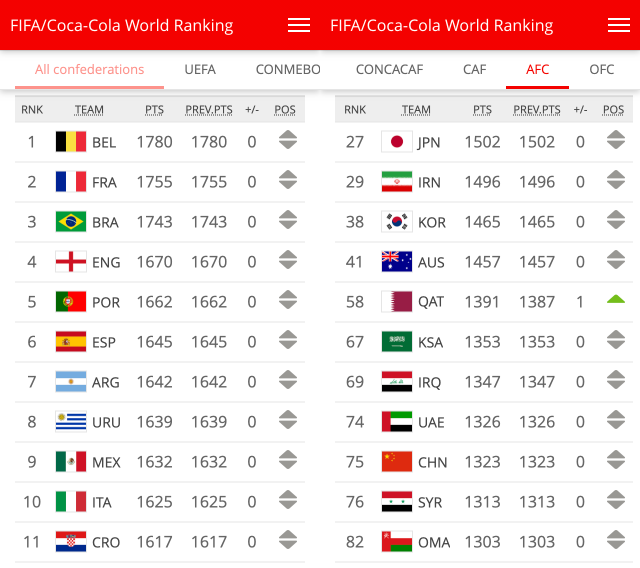Switch to the UEFA tab
Screen dimensions: 640x568
tap(200, 69)
